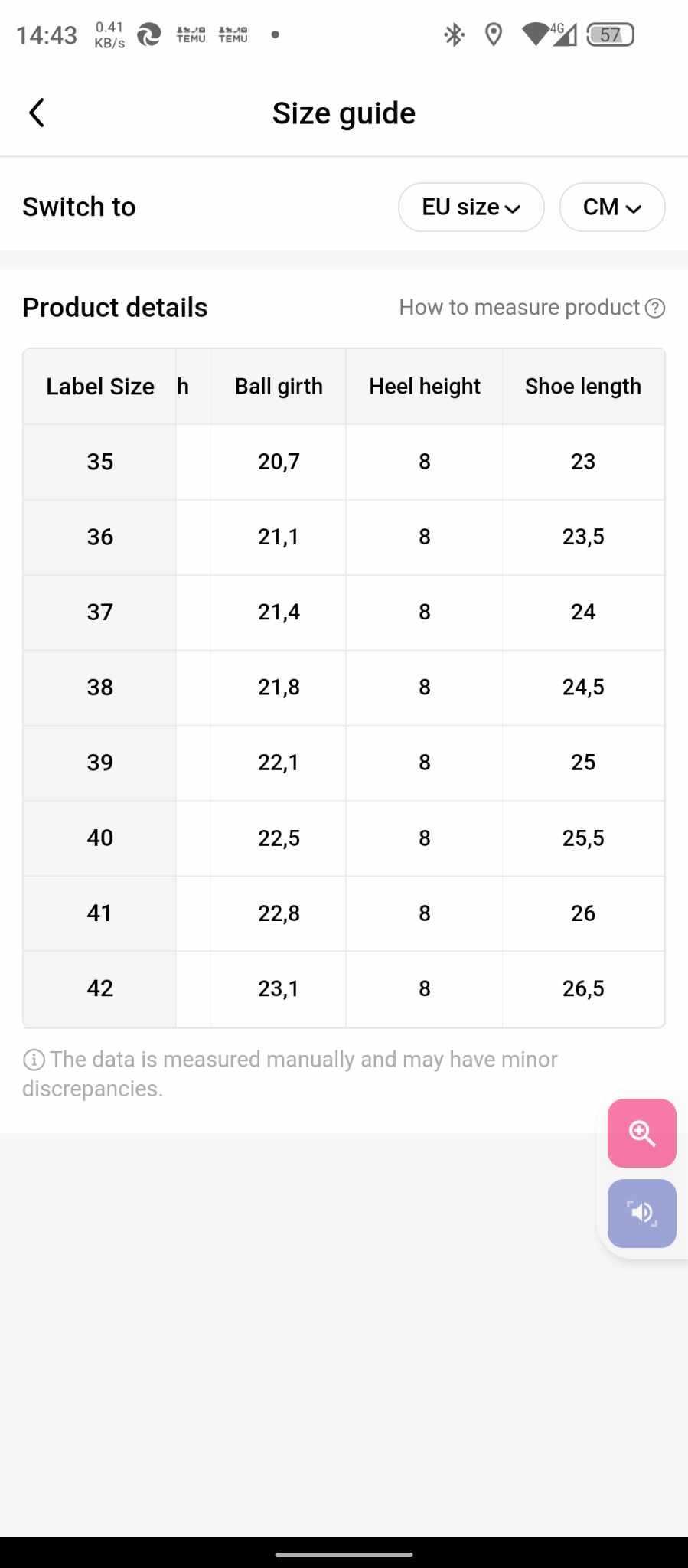Tap the Bluetooth status bar icon
Image resolution: width=688 pixels, height=1568 pixels.
(455, 34)
